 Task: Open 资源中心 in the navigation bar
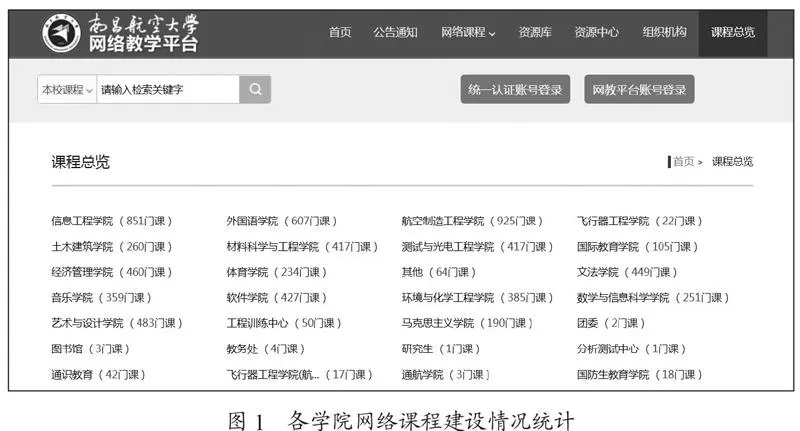click(x=596, y=33)
